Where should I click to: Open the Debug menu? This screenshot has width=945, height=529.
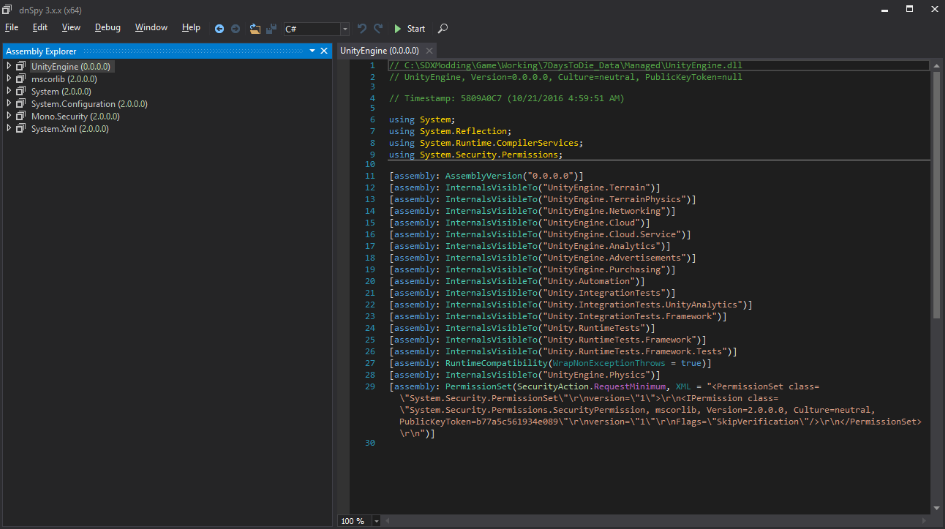[x=107, y=28]
